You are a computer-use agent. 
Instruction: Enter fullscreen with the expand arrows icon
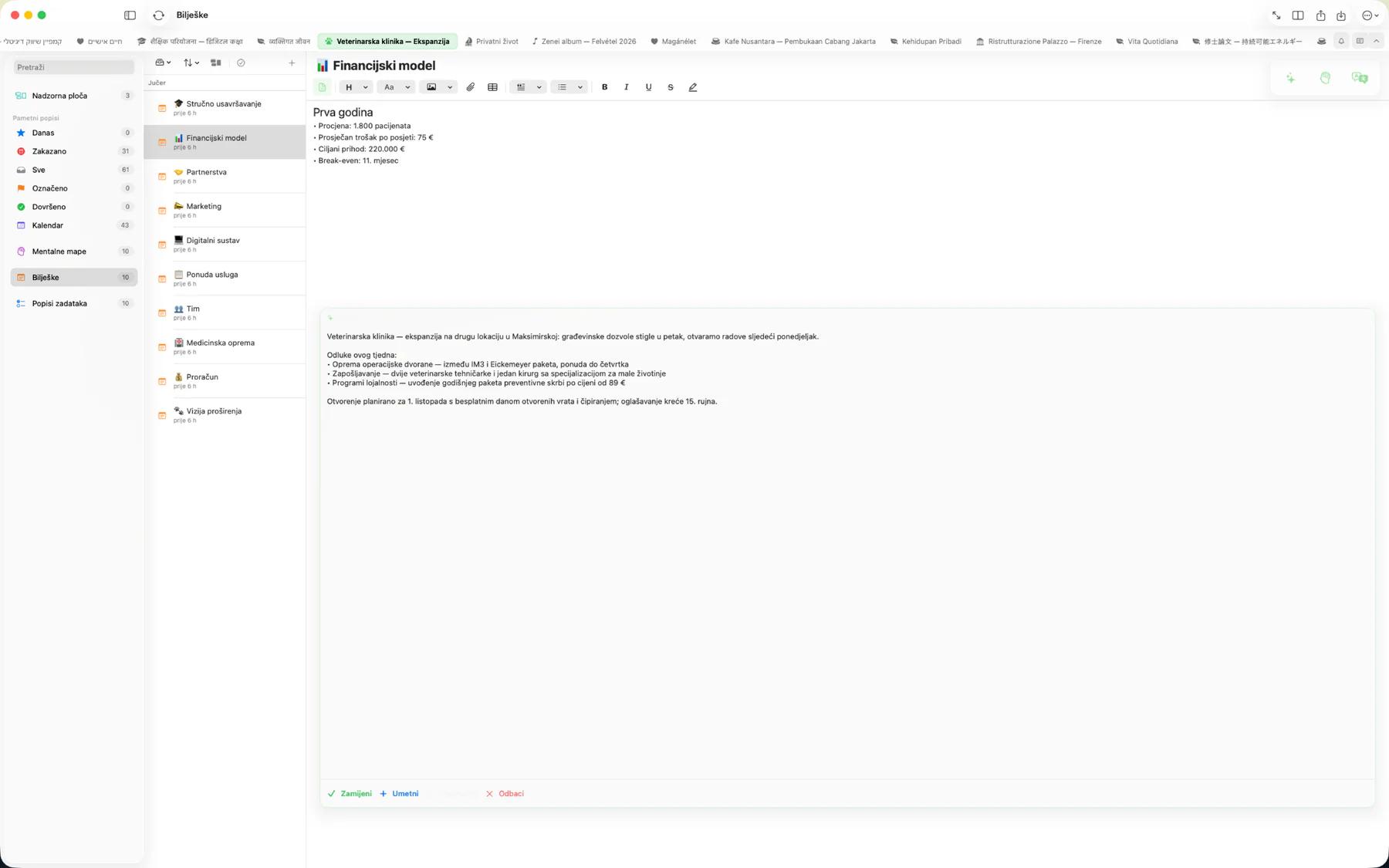click(1276, 15)
